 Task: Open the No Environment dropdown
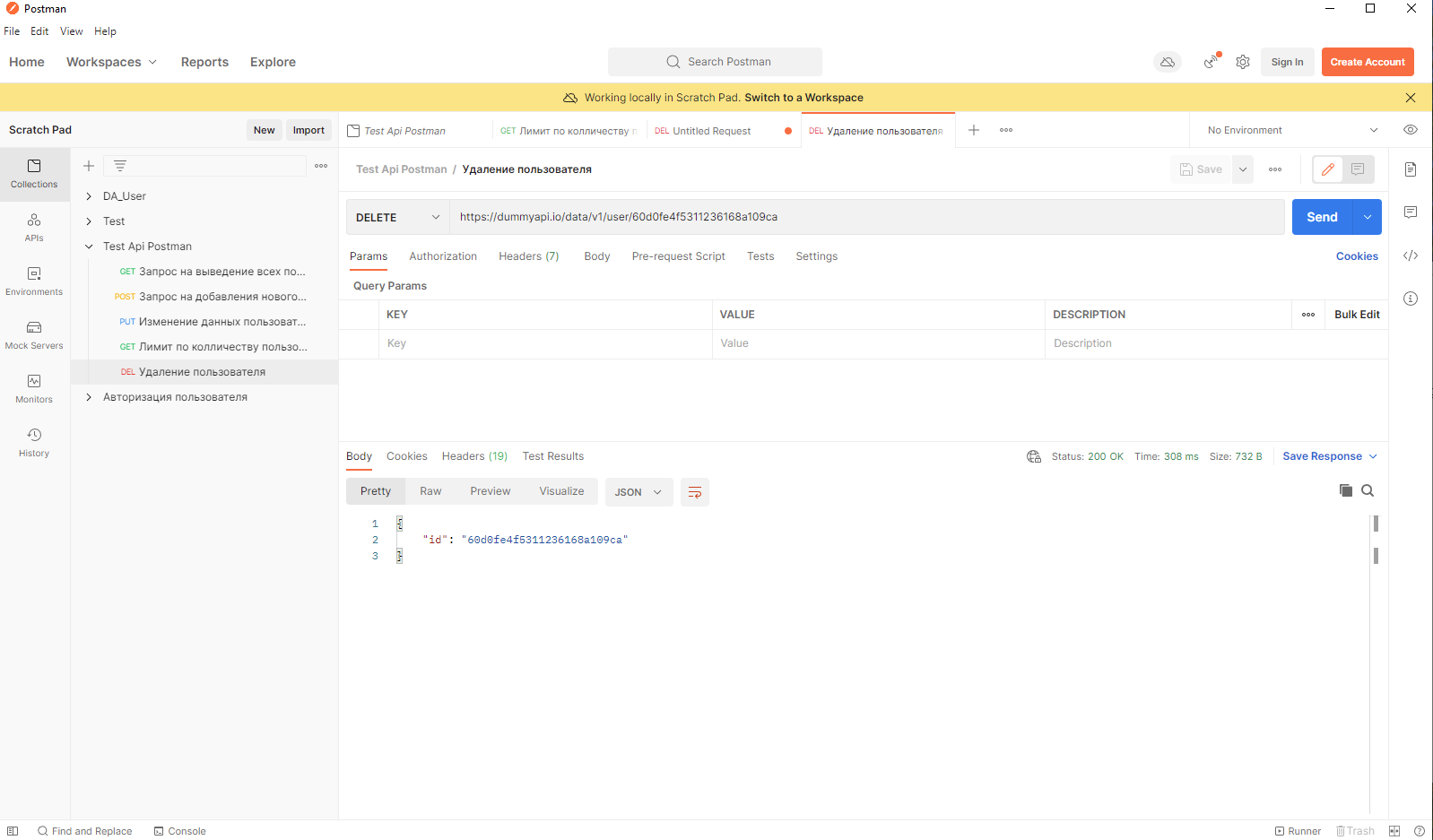tap(1292, 130)
